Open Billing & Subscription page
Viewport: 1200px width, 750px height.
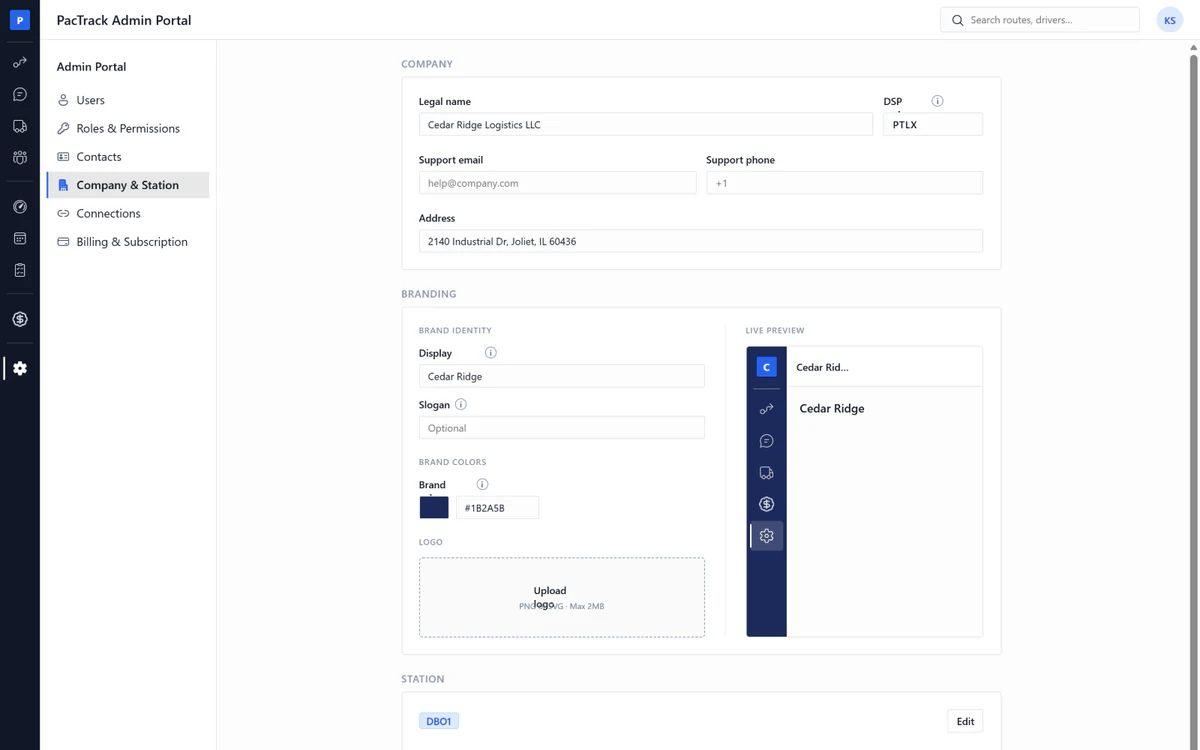(128, 242)
